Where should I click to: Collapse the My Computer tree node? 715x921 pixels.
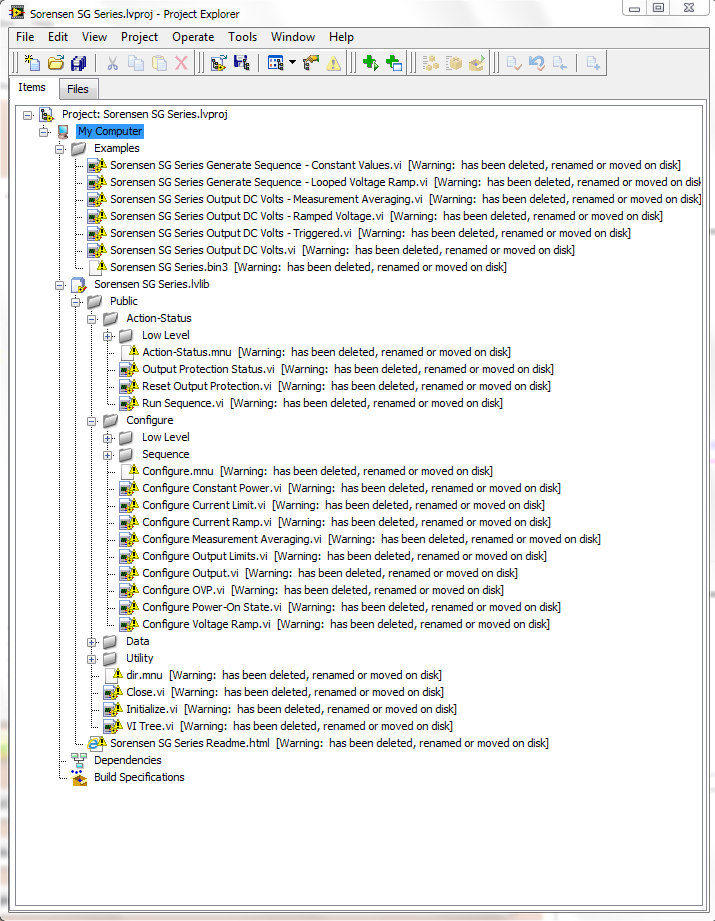(x=43, y=132)
